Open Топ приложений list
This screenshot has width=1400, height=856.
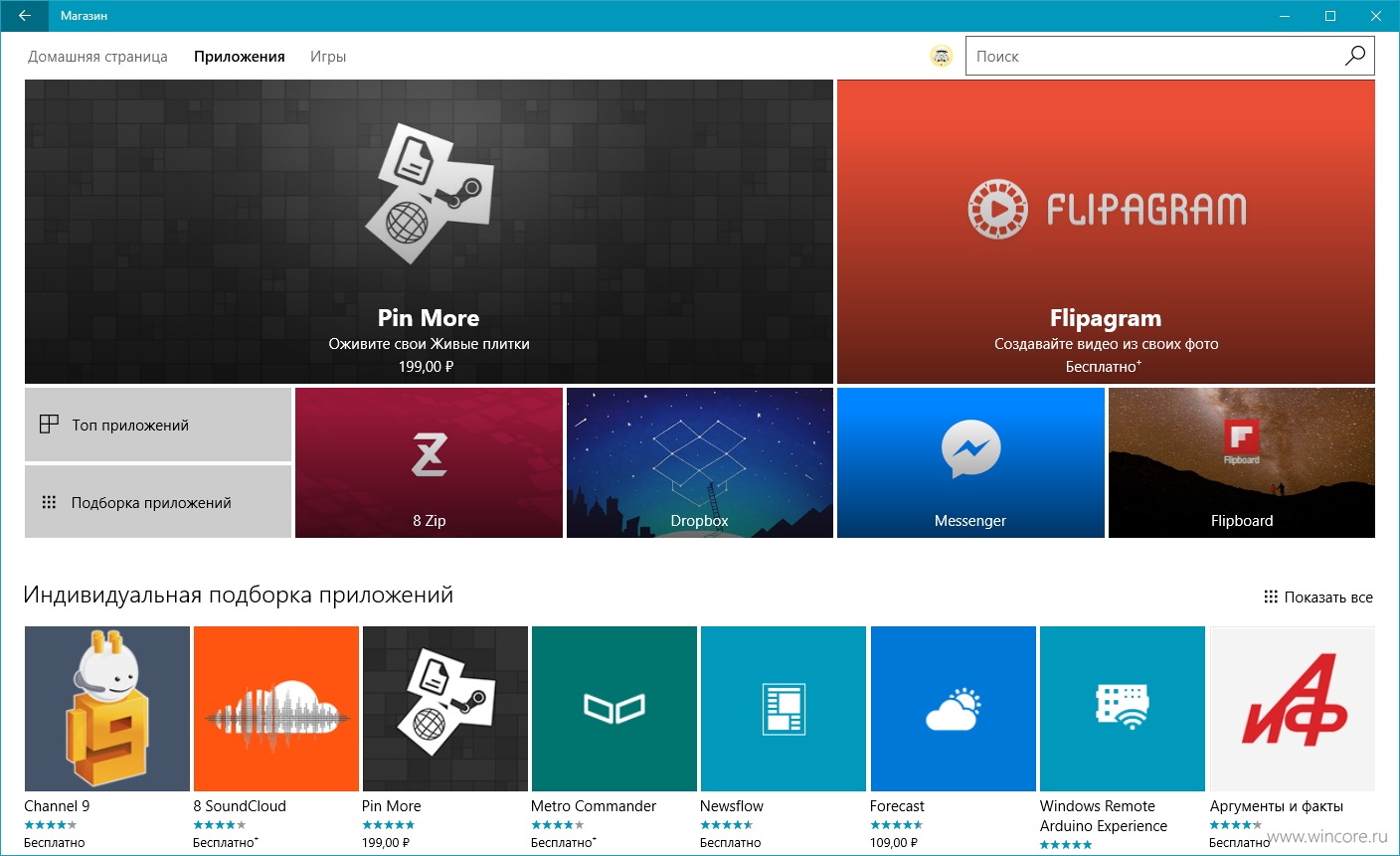pos(158,425)
